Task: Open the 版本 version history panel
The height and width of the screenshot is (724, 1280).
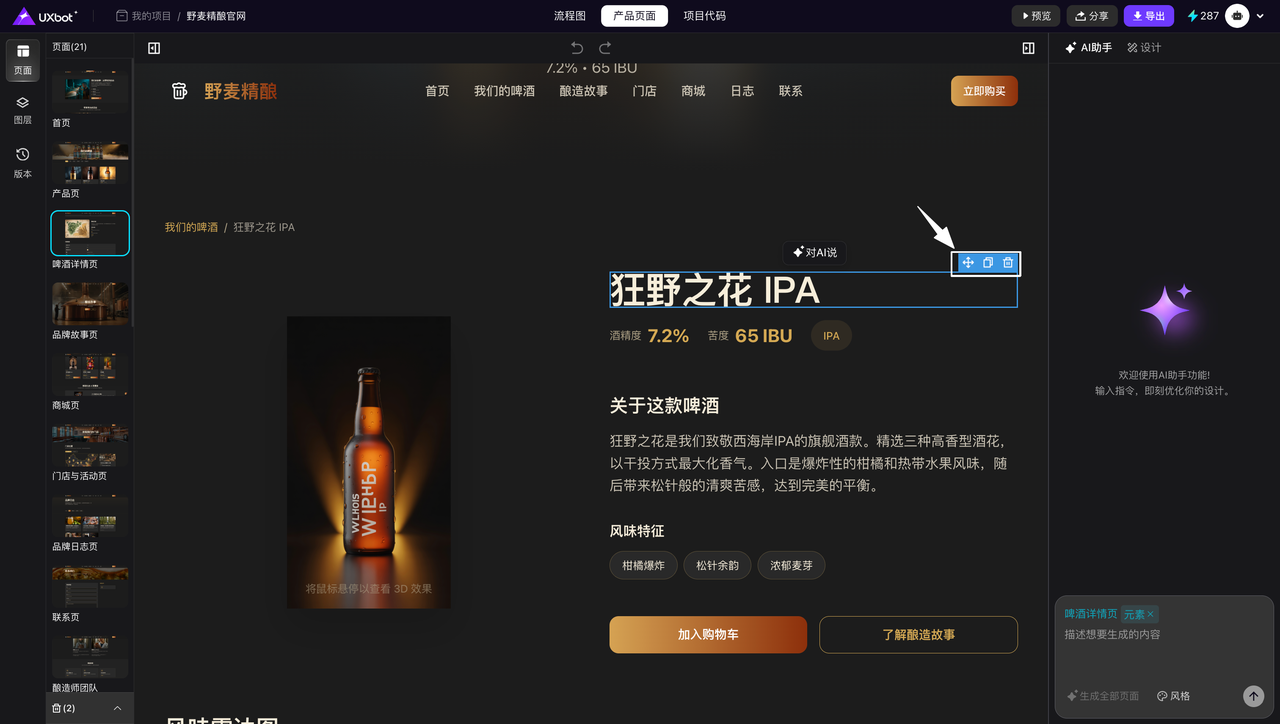Action: click(22, 162)
